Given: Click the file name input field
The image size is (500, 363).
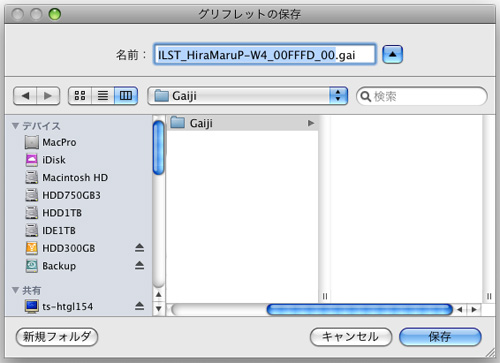Looking at the screenshot, I should pyautogui.click(x=265, y=54).
